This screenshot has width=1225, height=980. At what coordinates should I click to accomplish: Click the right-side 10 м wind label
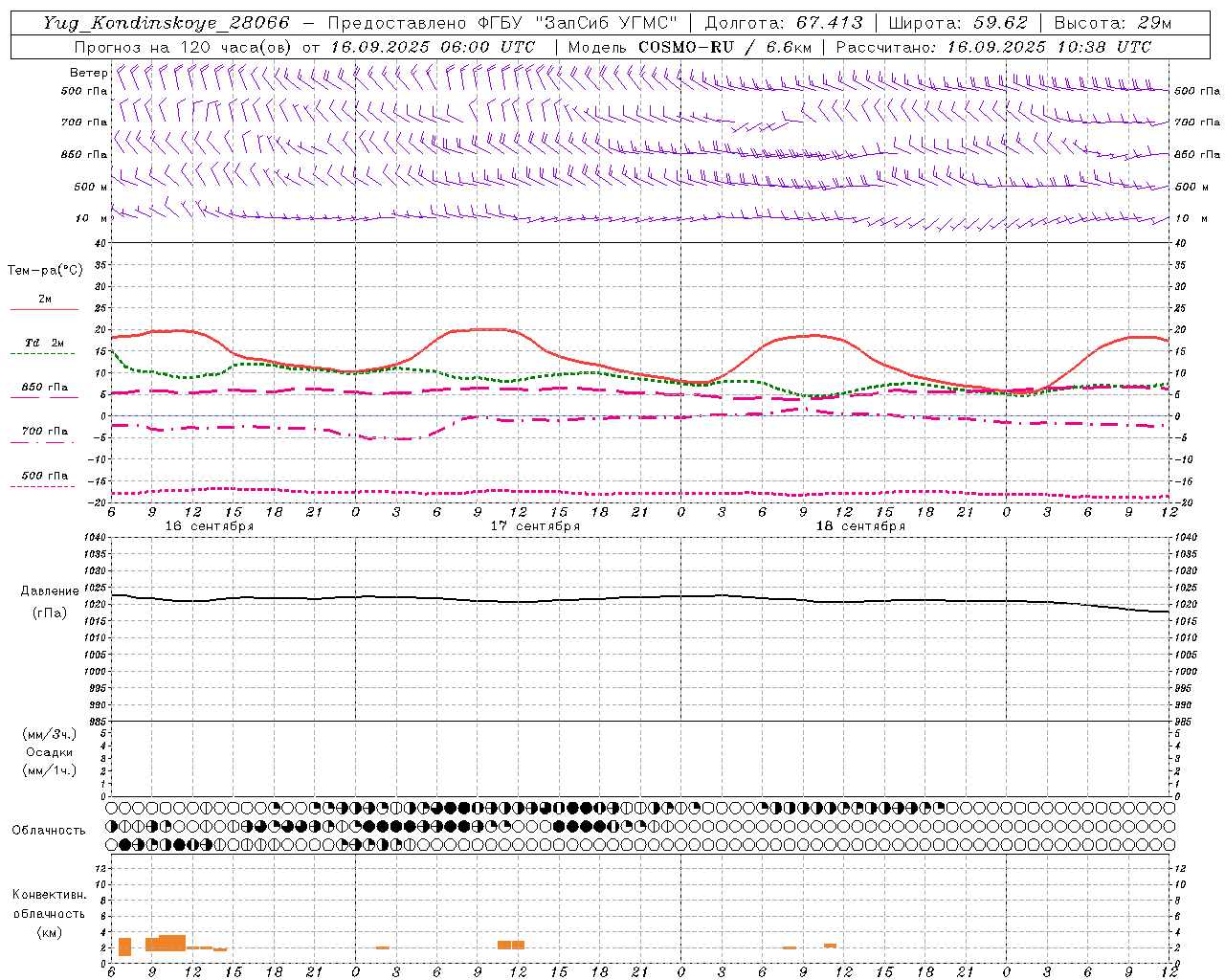click(x=1192, y=218)
